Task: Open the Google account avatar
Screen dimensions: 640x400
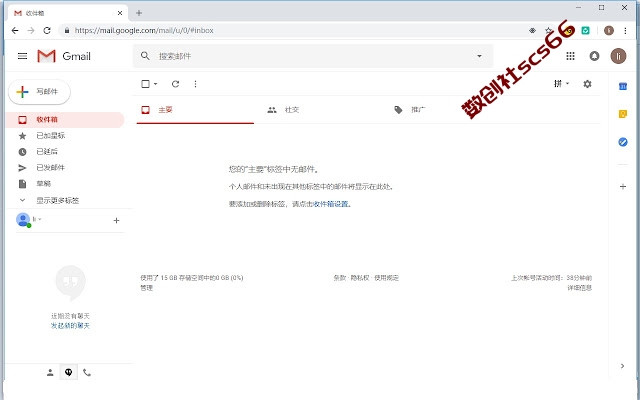Action: pyautogui.click(x=618, y=56)
